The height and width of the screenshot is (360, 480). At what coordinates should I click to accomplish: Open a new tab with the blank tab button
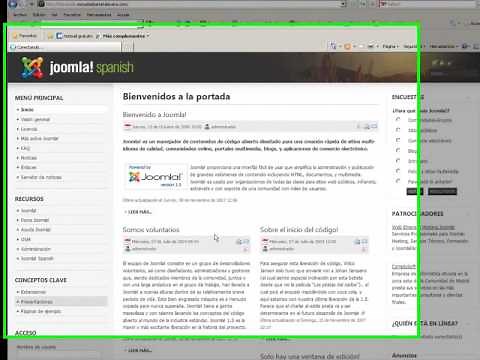click(x=128, y=47)
